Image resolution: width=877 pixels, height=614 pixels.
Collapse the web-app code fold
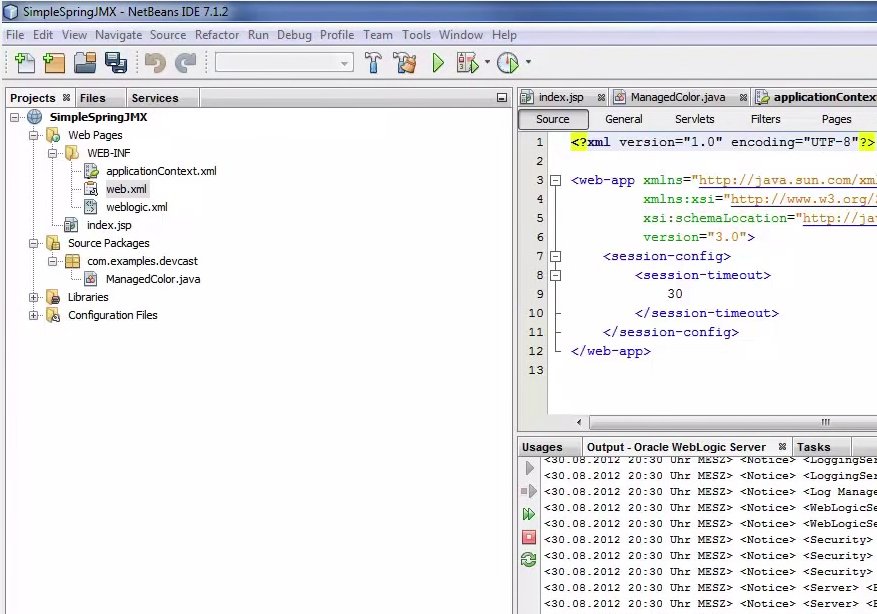click(555, 180)
